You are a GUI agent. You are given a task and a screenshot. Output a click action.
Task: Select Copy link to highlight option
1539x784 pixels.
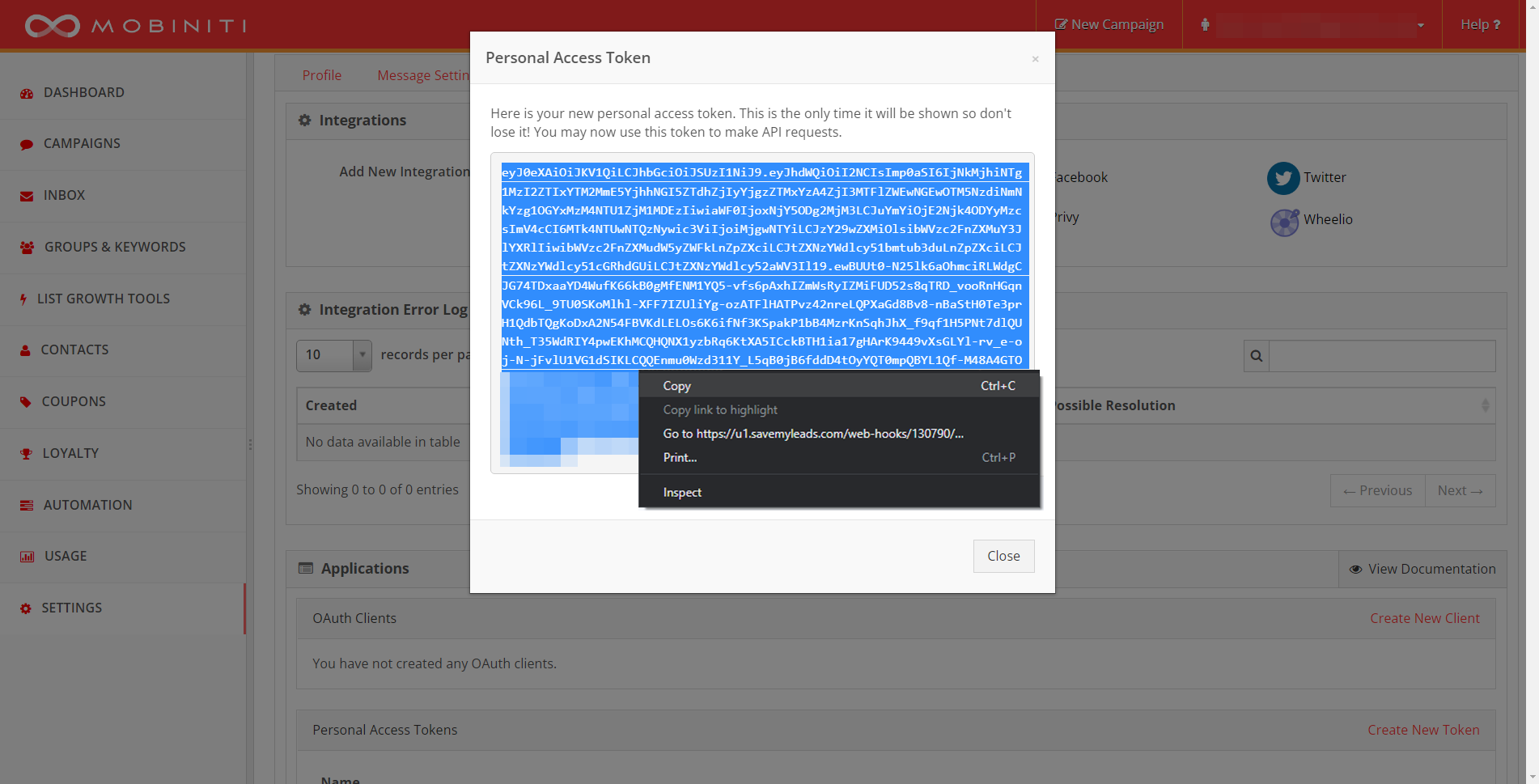pyautogui.click(x=839, y=409)
